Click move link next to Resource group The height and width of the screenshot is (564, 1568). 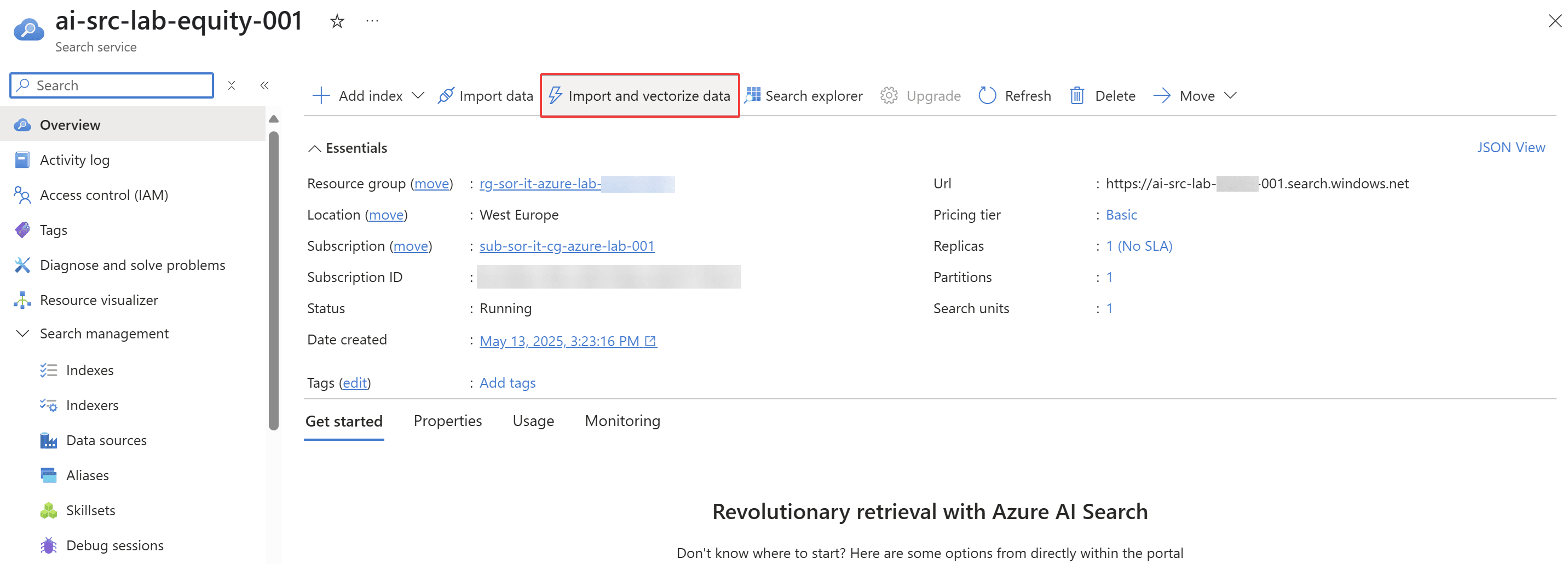[431, 183]
